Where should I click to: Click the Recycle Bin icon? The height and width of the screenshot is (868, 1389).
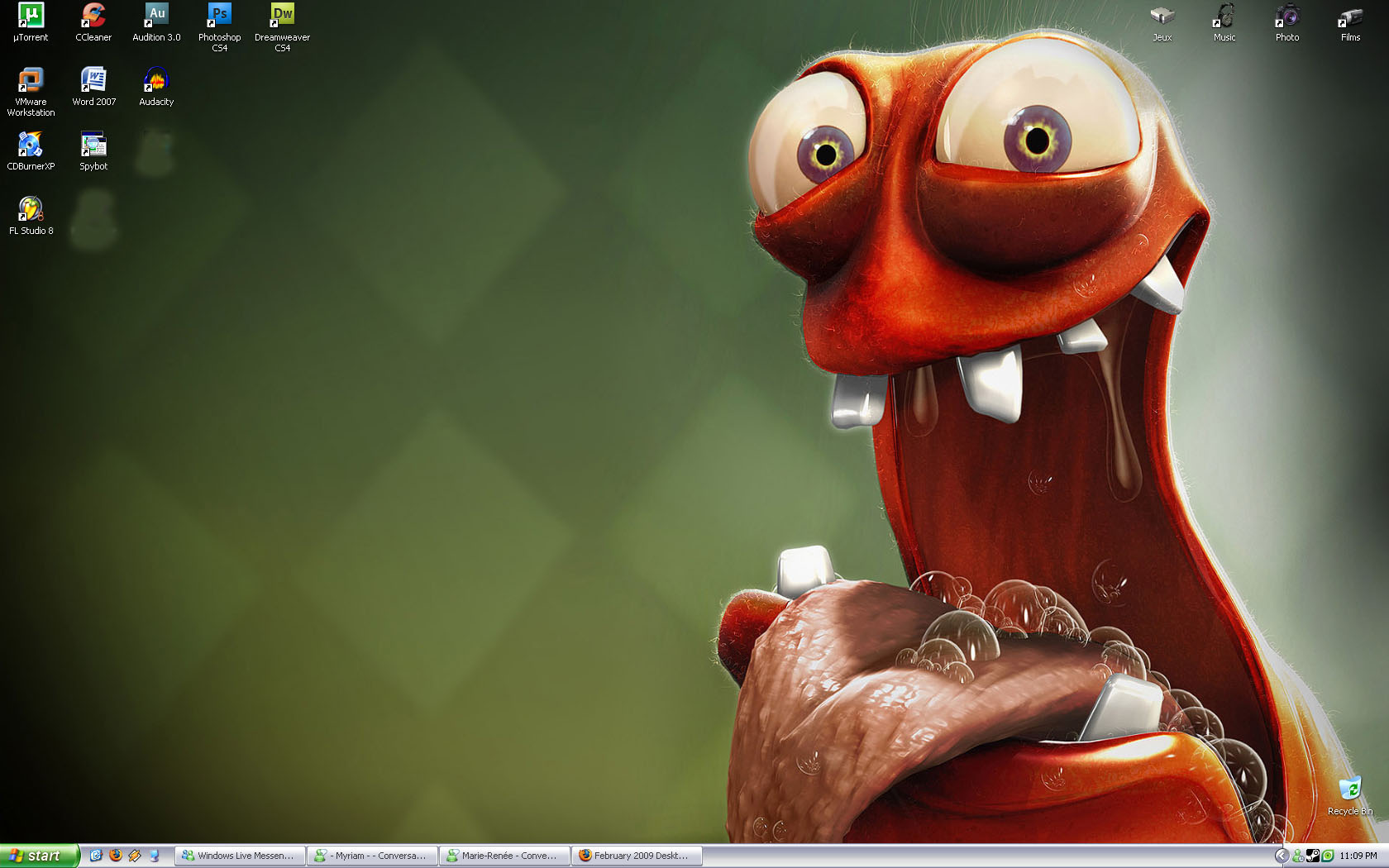(x=1349, y=790)
